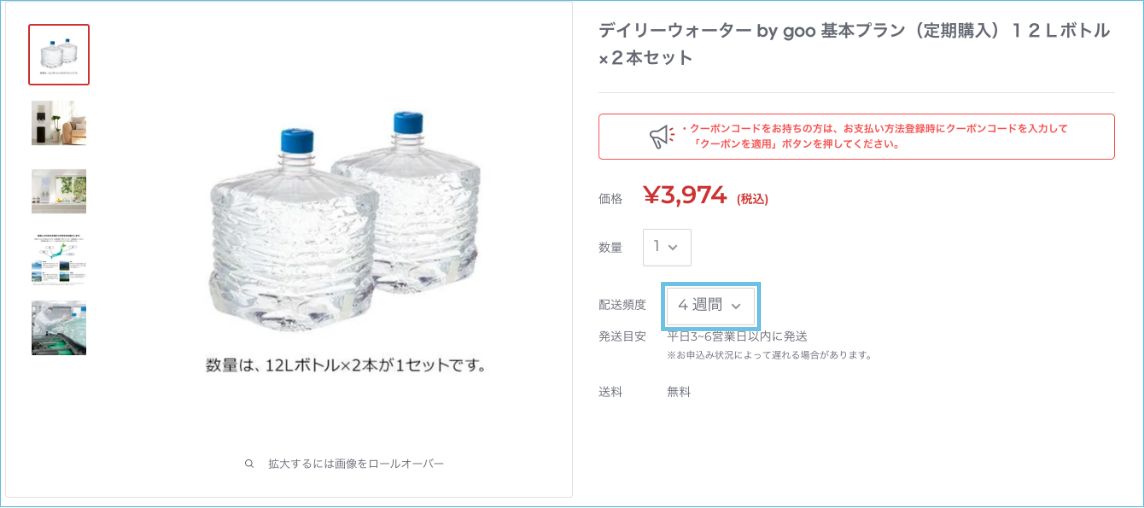This screenshot has width=1144, height=508.
Task: Click the (税込) tax-included label
Action: [752, 199]
